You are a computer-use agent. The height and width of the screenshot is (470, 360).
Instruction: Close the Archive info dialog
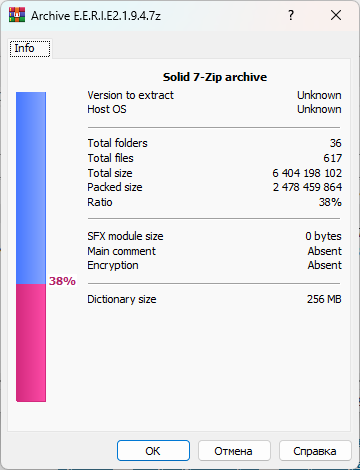[x=336, y=15]
